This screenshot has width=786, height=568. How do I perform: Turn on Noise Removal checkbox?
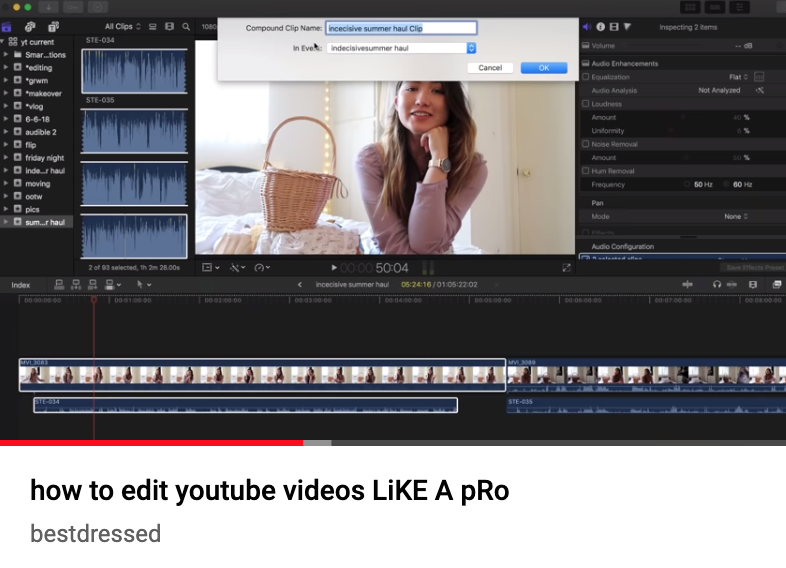click(x=586, y=144)
